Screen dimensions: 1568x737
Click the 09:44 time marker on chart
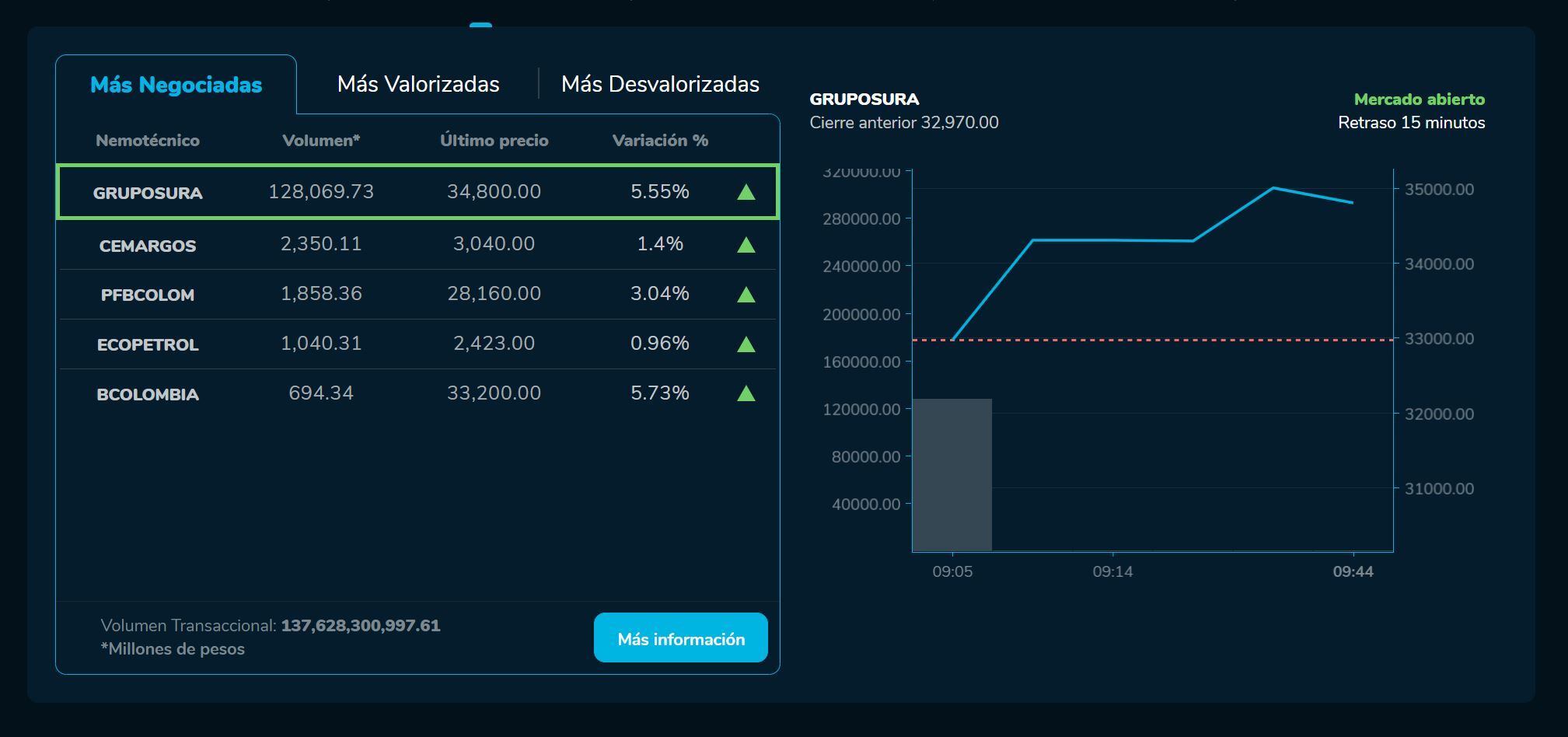pyautogui.click(x=1353, y=571)
